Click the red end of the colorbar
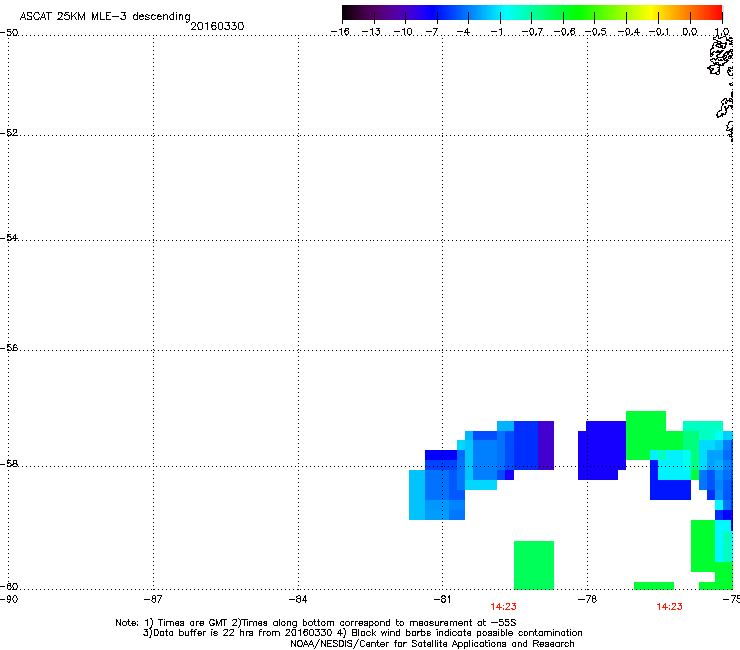The height and width of the screenshot is (650, 740). point(715,13)
